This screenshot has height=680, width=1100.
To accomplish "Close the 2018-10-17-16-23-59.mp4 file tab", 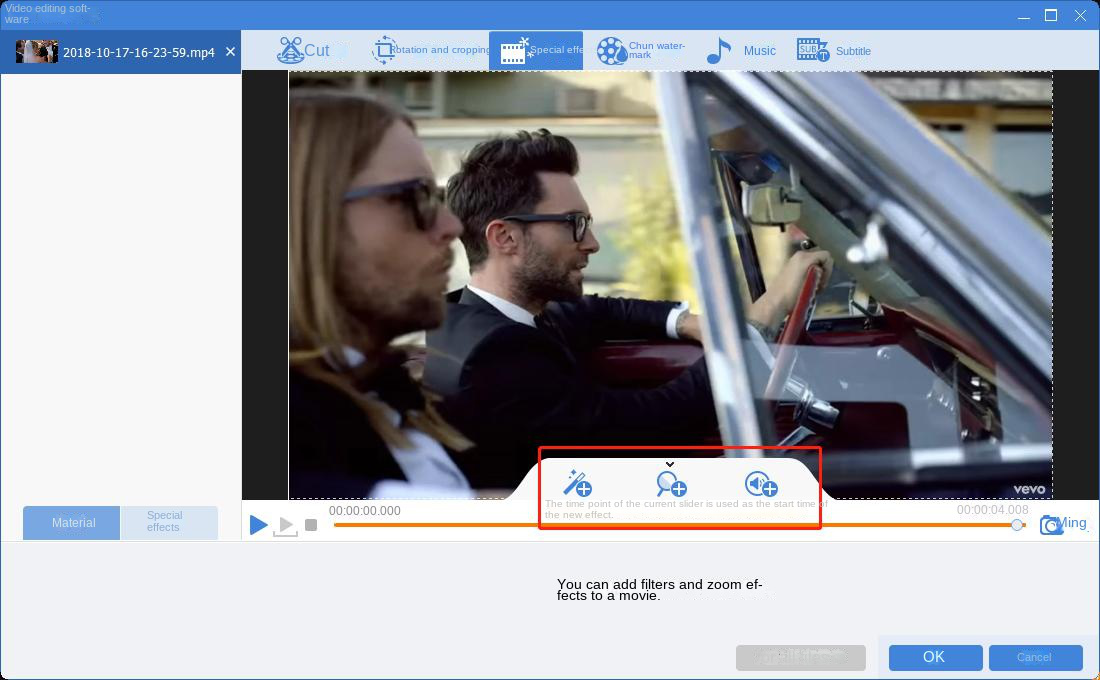I will click(231, 52).
